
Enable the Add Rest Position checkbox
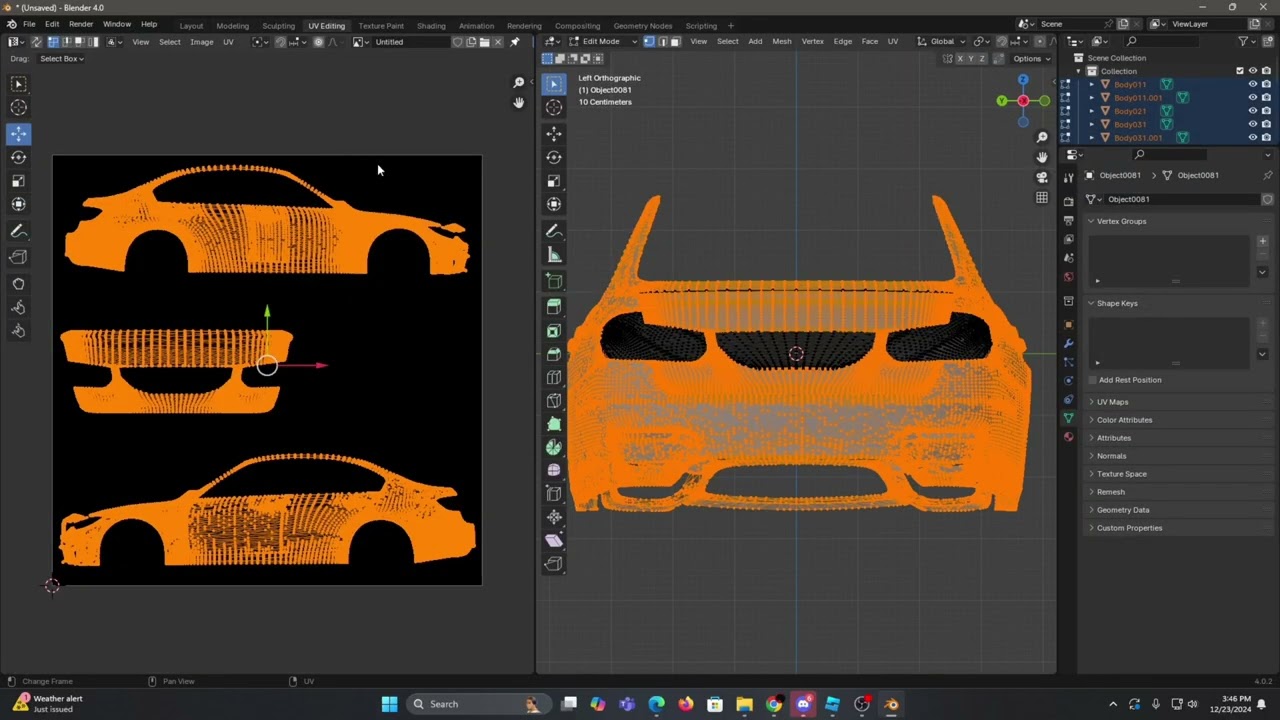click(x=1093, y=380)
